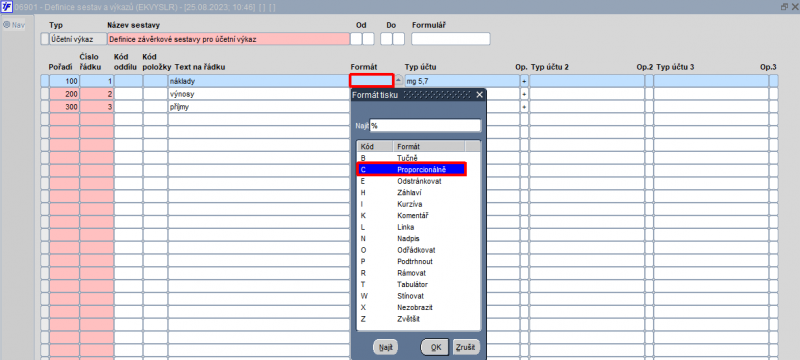Select the plus operator for výnosy row
This screenshot has height=360, width=800.
[x=524, y=94]
